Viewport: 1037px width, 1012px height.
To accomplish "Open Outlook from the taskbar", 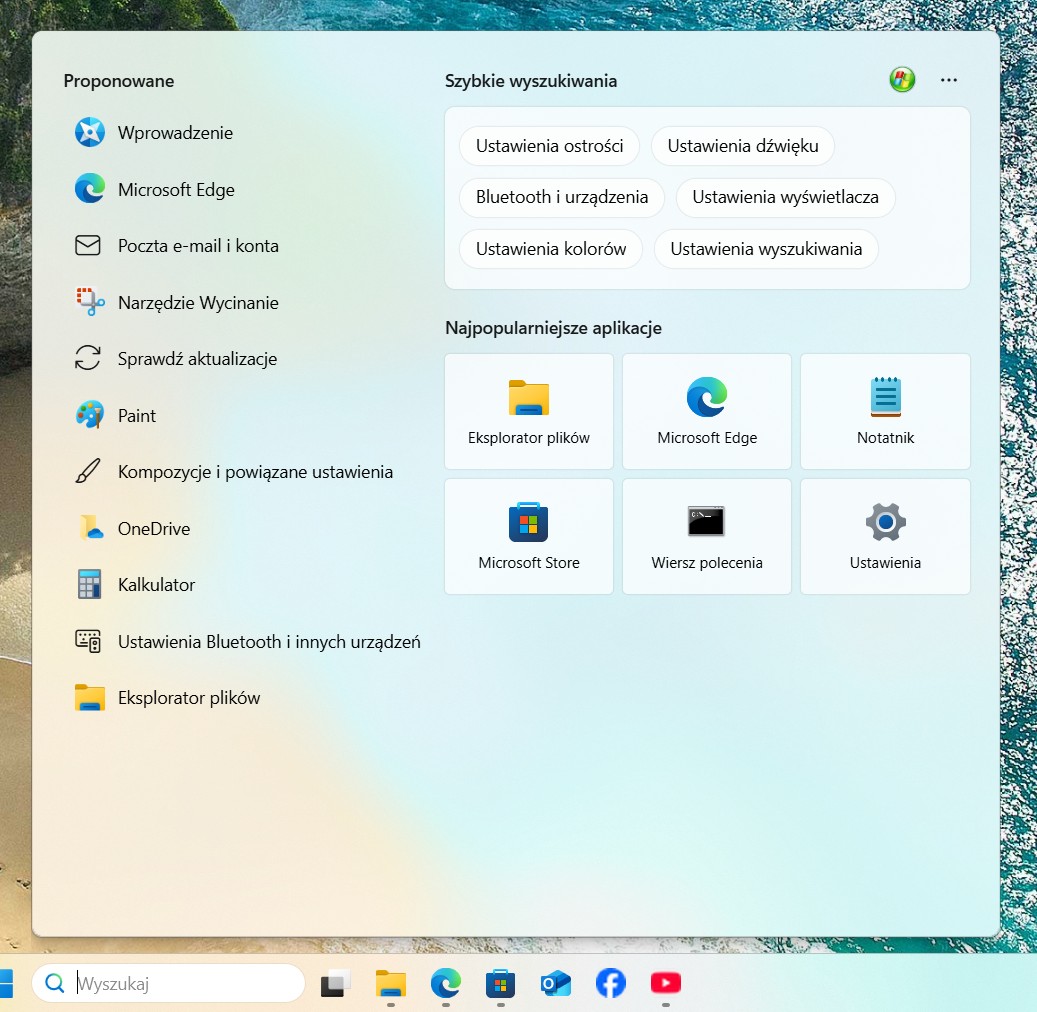I will (x=556, y=983).
